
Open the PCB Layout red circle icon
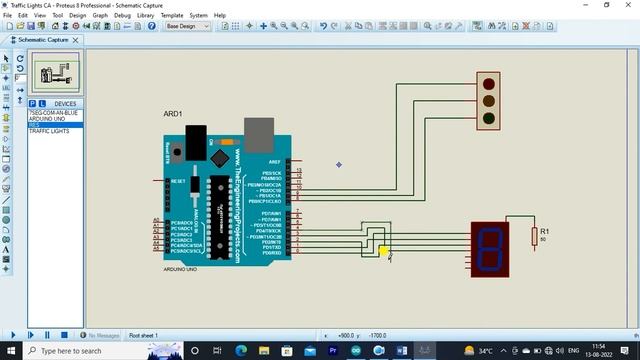pos(76,26)
